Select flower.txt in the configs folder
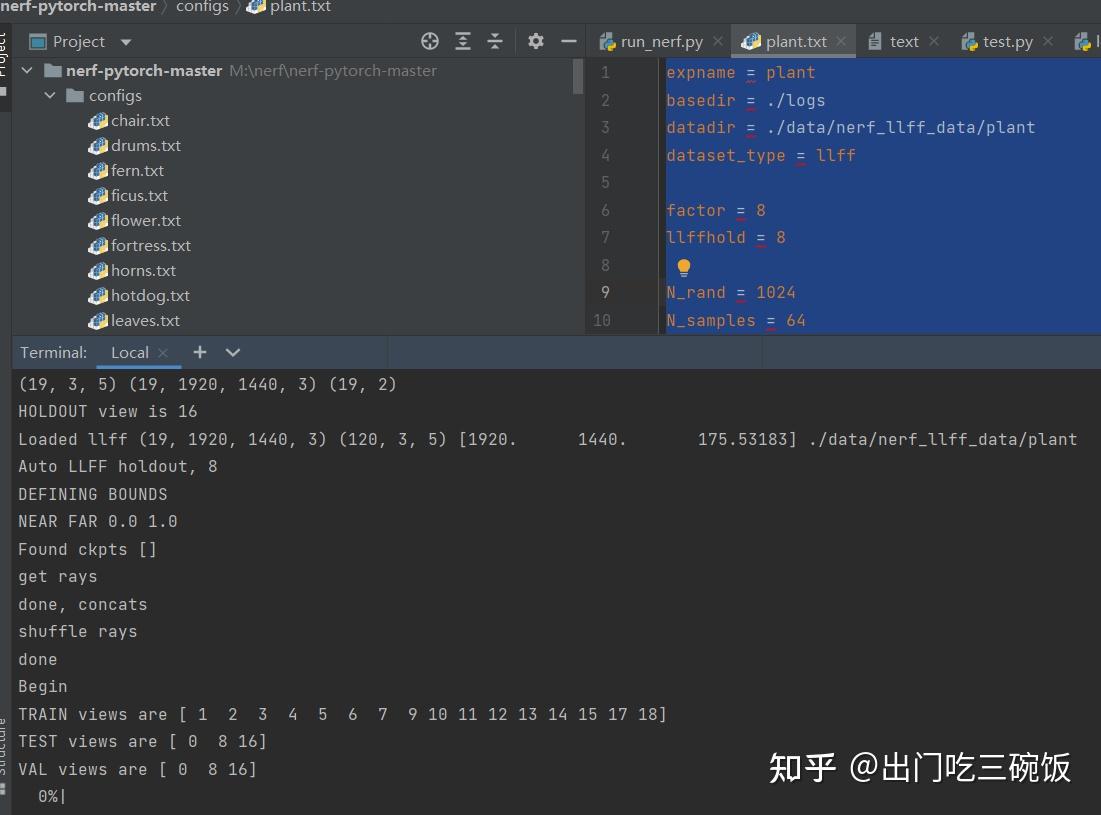This screenshot has height=815, width=1101. point(146,220)
